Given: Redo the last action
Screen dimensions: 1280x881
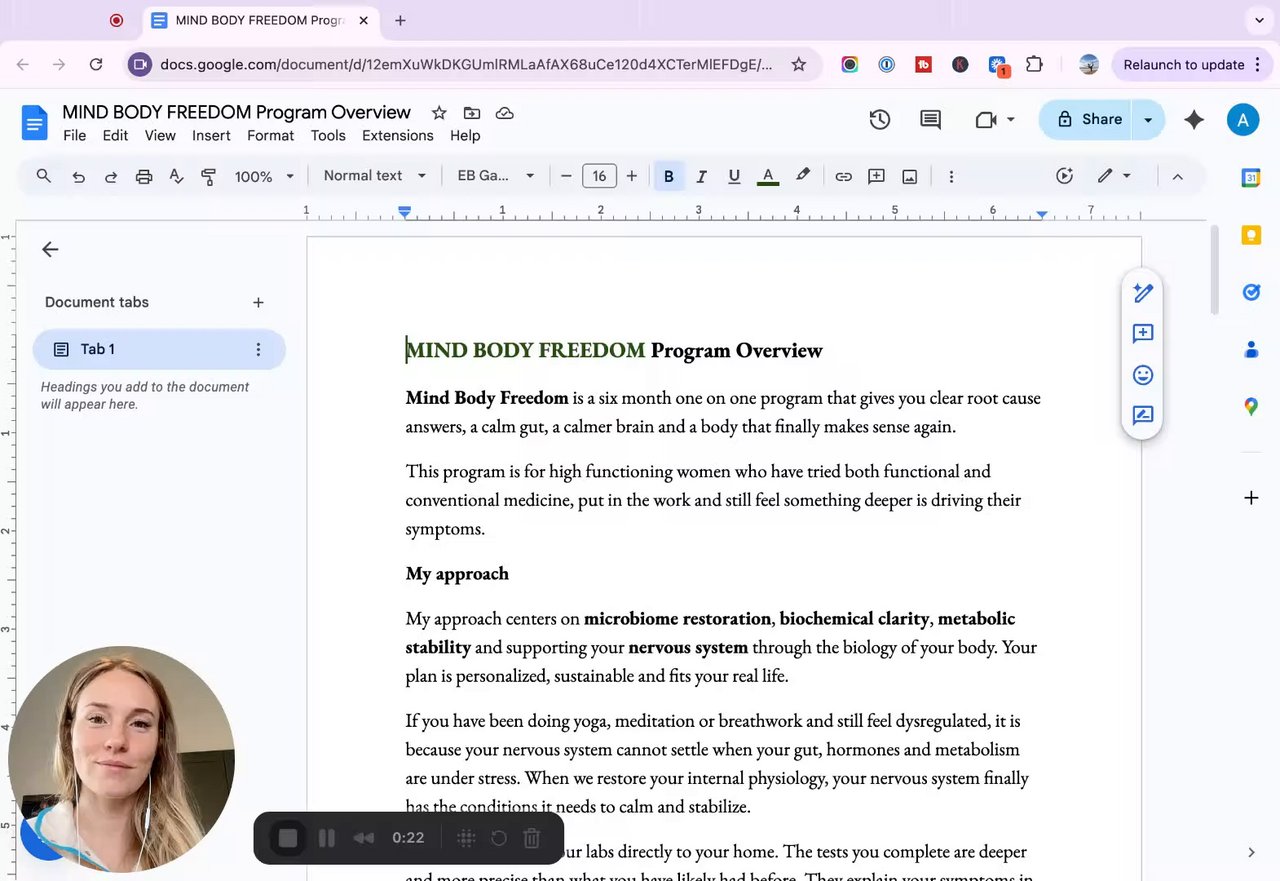Looking at the screenshot, I should (x=111, y=177).
